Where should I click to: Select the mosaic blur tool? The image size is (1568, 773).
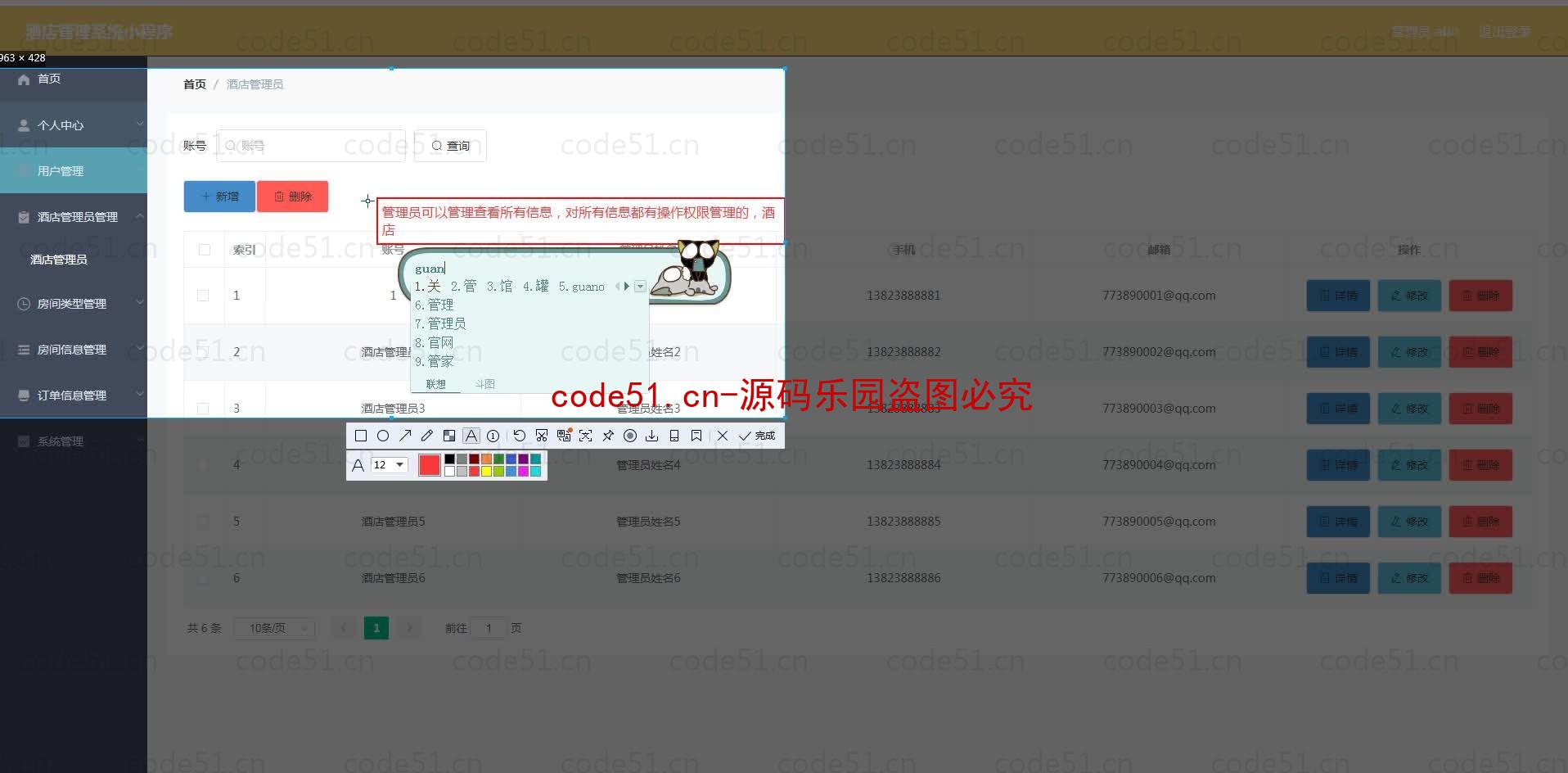coord(449,436)
